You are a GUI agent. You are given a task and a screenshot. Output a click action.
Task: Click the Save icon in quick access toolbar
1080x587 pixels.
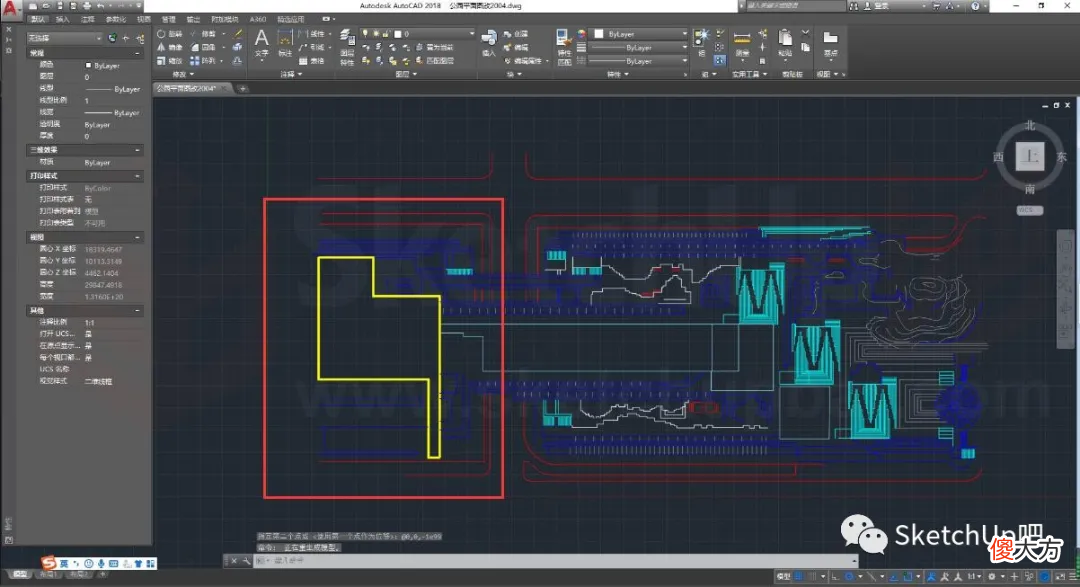click(x=60, y=6)
